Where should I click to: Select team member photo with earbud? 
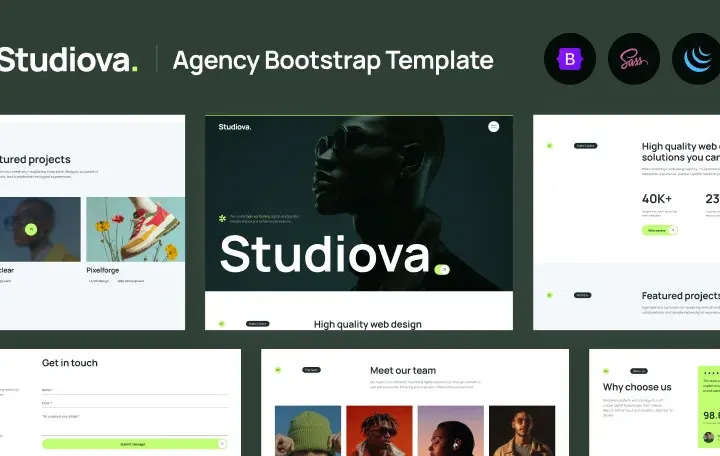point(450,431)
